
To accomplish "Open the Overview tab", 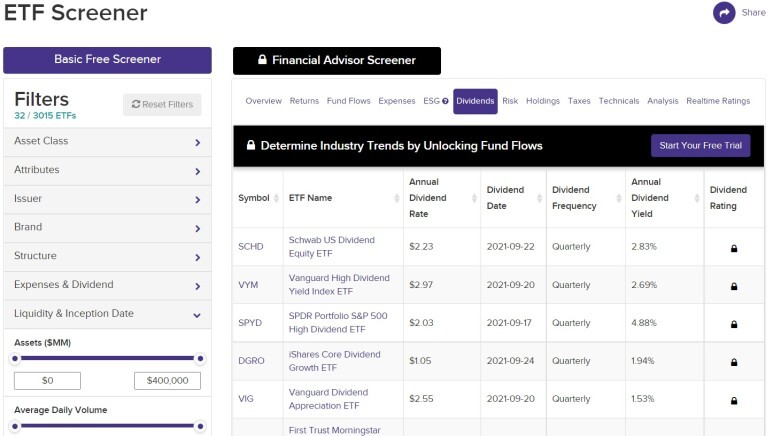I will pyautogui.click(x=263, y=101).
